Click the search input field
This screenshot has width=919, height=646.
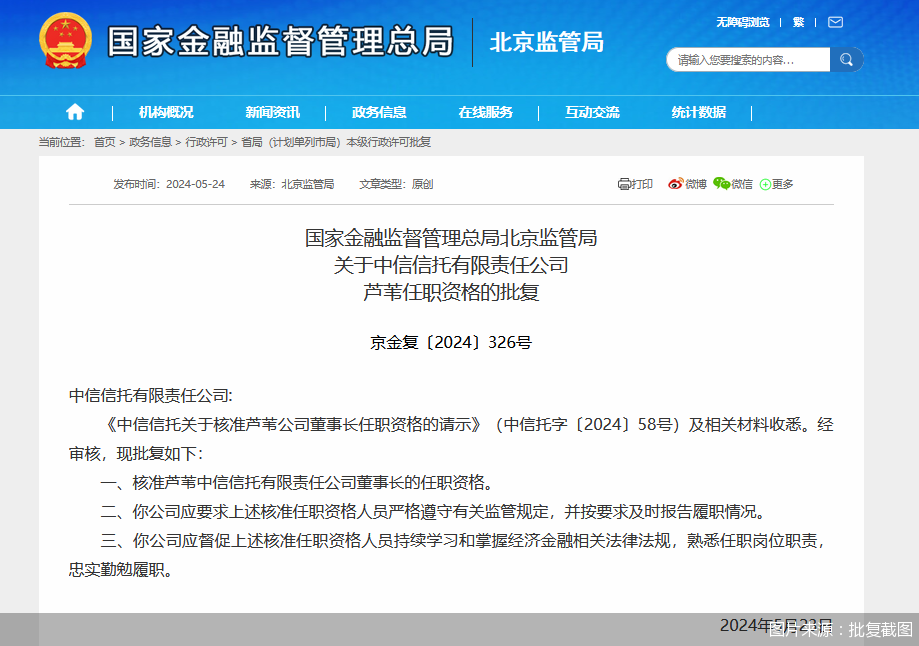click(748, 60)
